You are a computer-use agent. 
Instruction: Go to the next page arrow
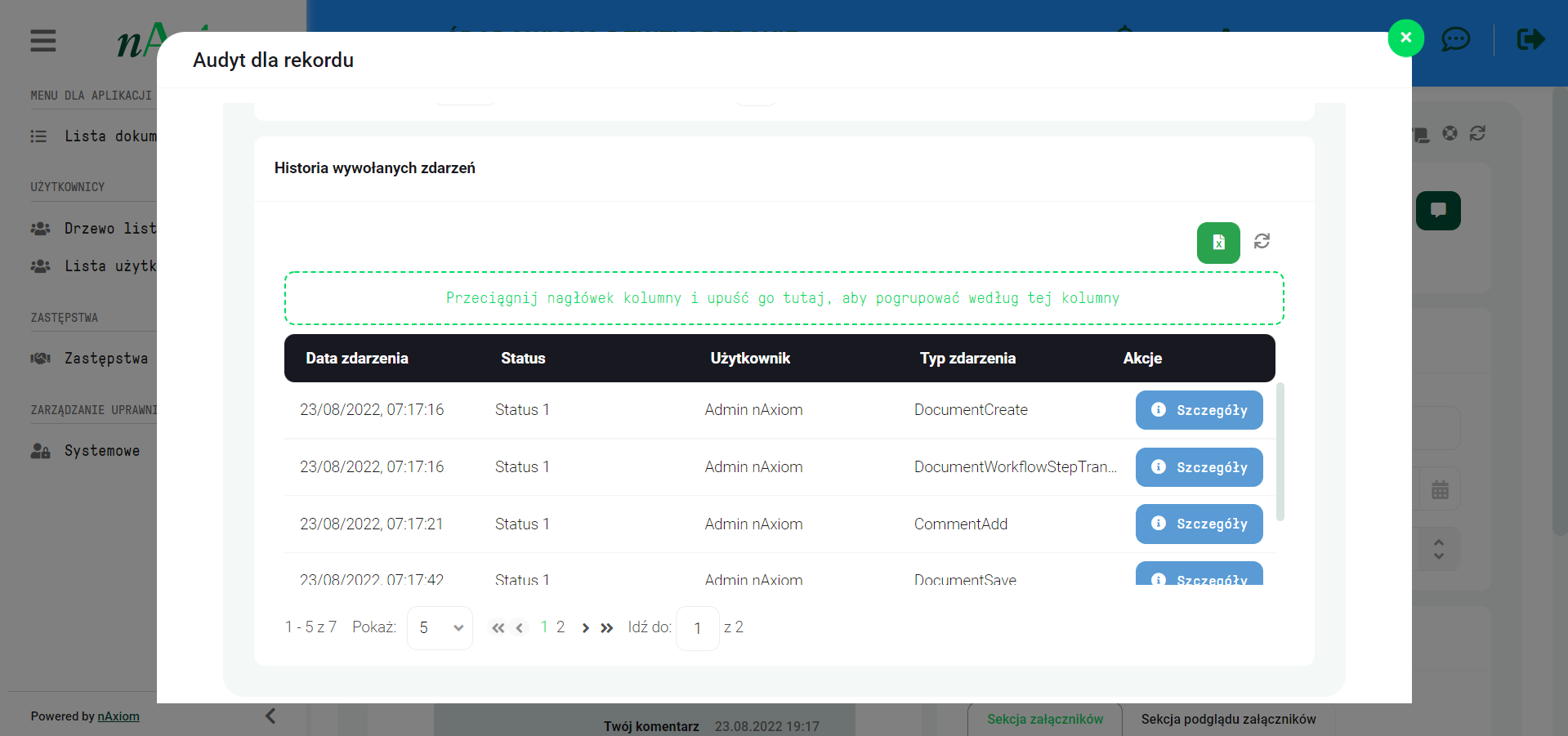[x=585, y=628]
